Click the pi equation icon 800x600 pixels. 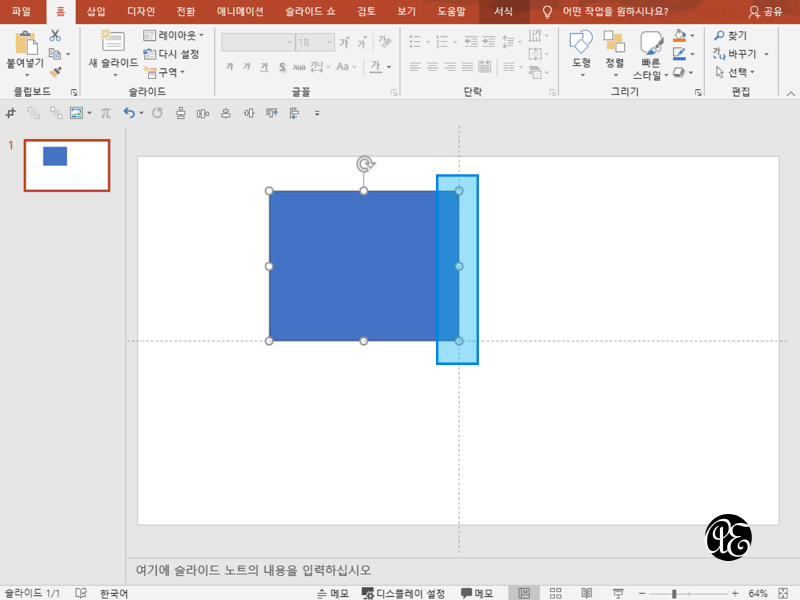point(106,113)
